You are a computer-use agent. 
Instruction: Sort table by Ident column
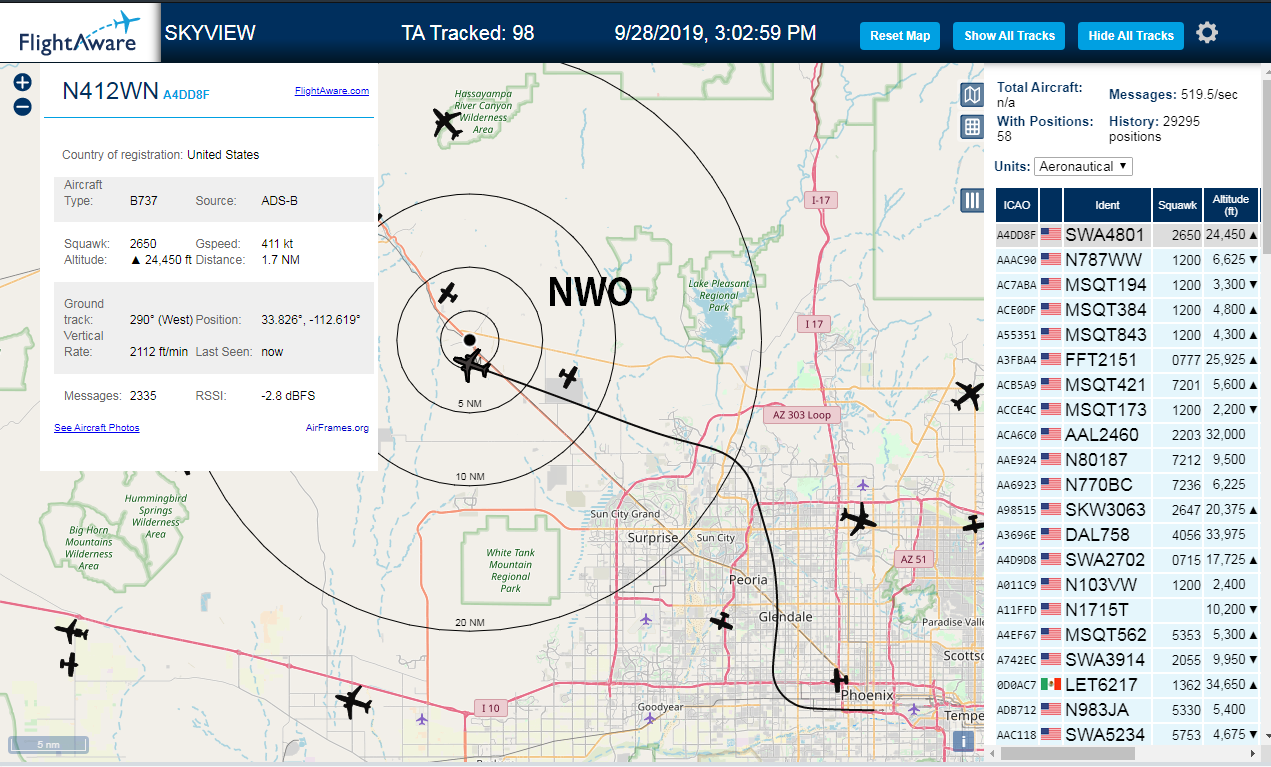point(1107,205)
